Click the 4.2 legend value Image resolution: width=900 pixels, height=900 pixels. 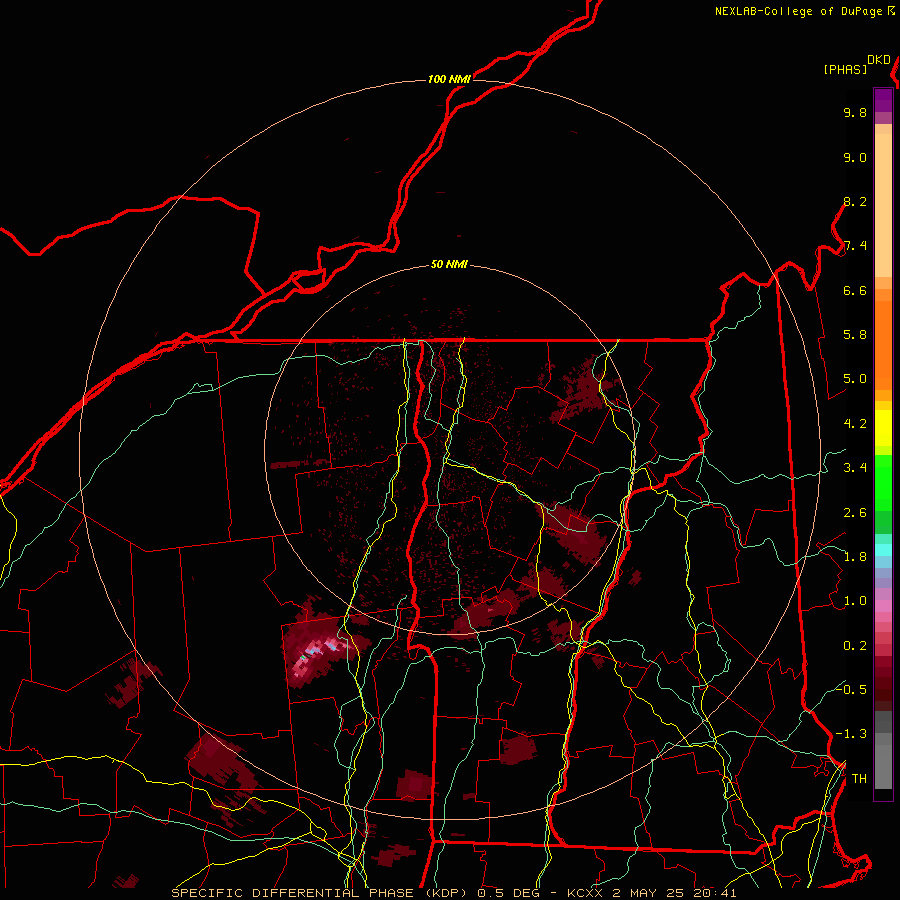855,424
